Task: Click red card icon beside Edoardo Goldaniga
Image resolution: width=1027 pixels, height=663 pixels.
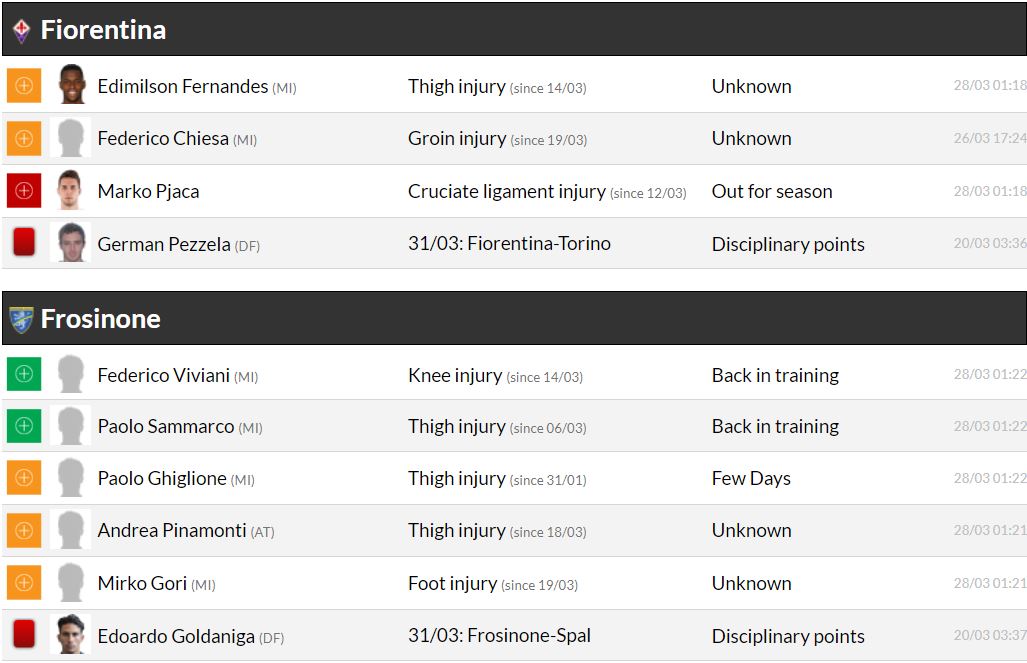Action: point(24,635)
